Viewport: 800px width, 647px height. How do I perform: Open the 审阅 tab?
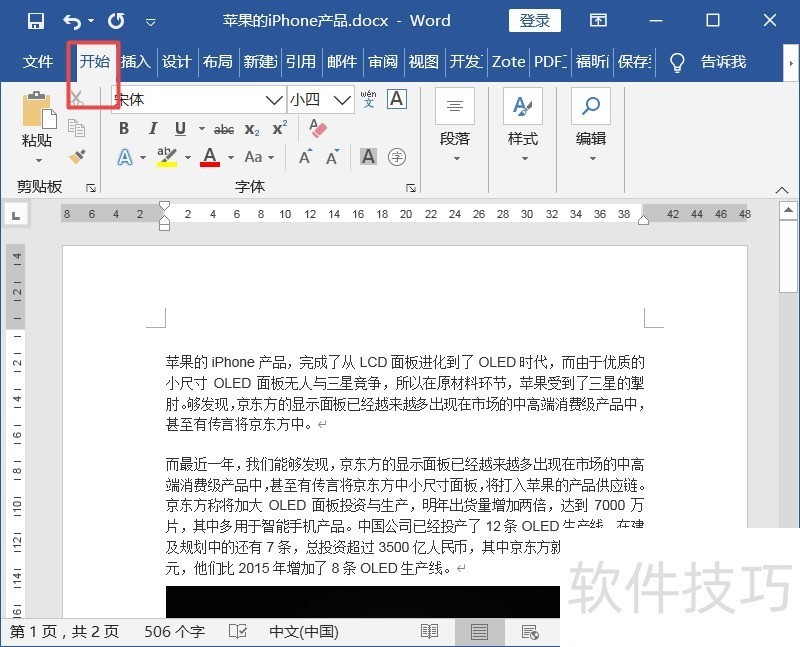[x=383, y=62]
